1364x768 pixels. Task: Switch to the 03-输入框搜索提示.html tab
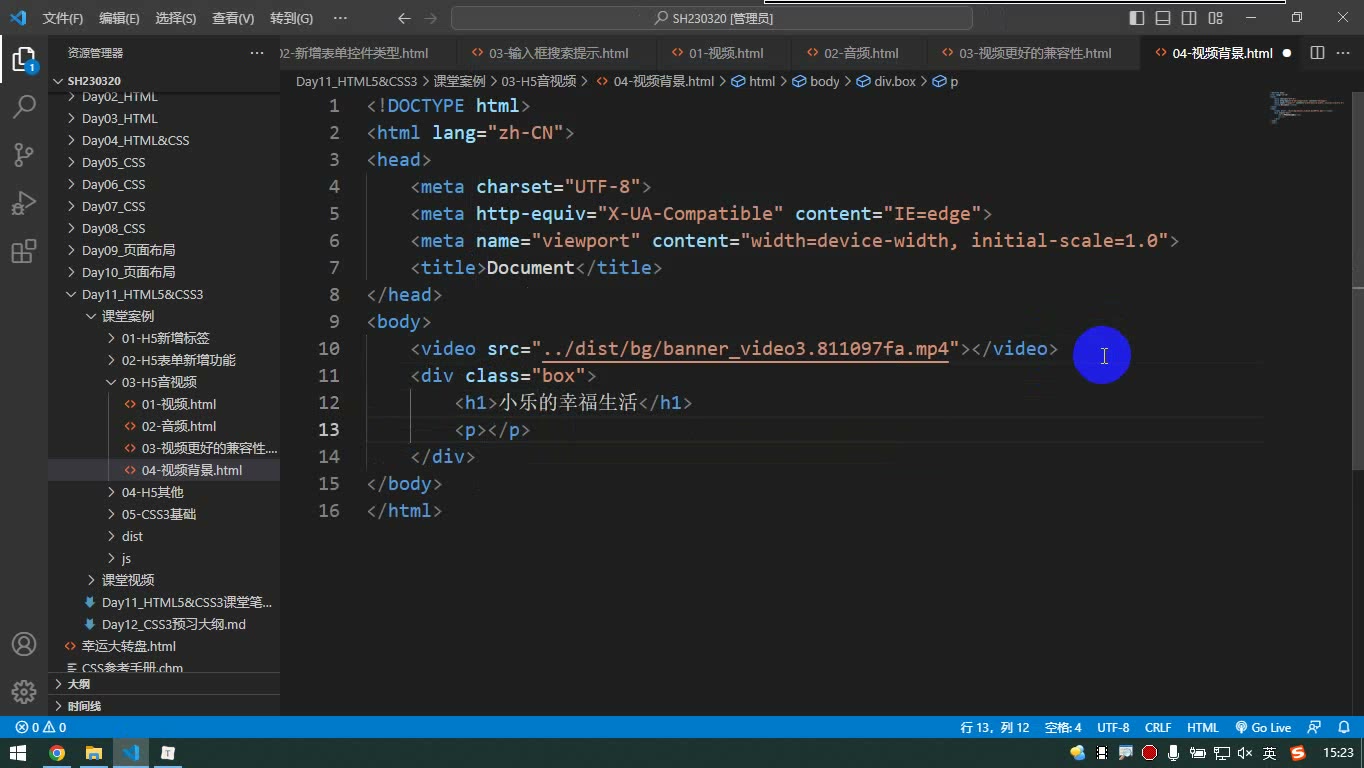[557, 53]
